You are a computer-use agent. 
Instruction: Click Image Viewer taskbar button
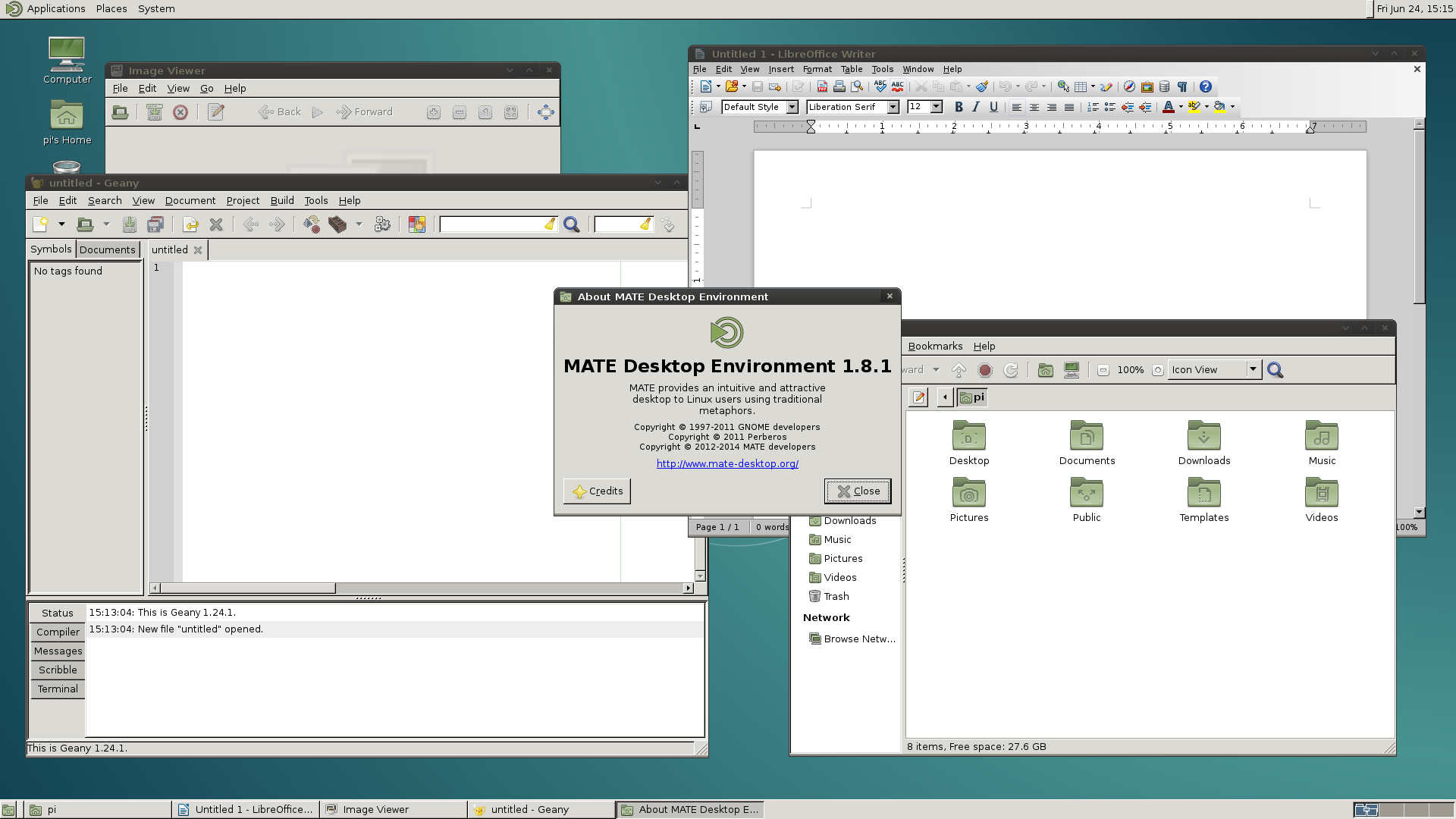tap(392, 810)
